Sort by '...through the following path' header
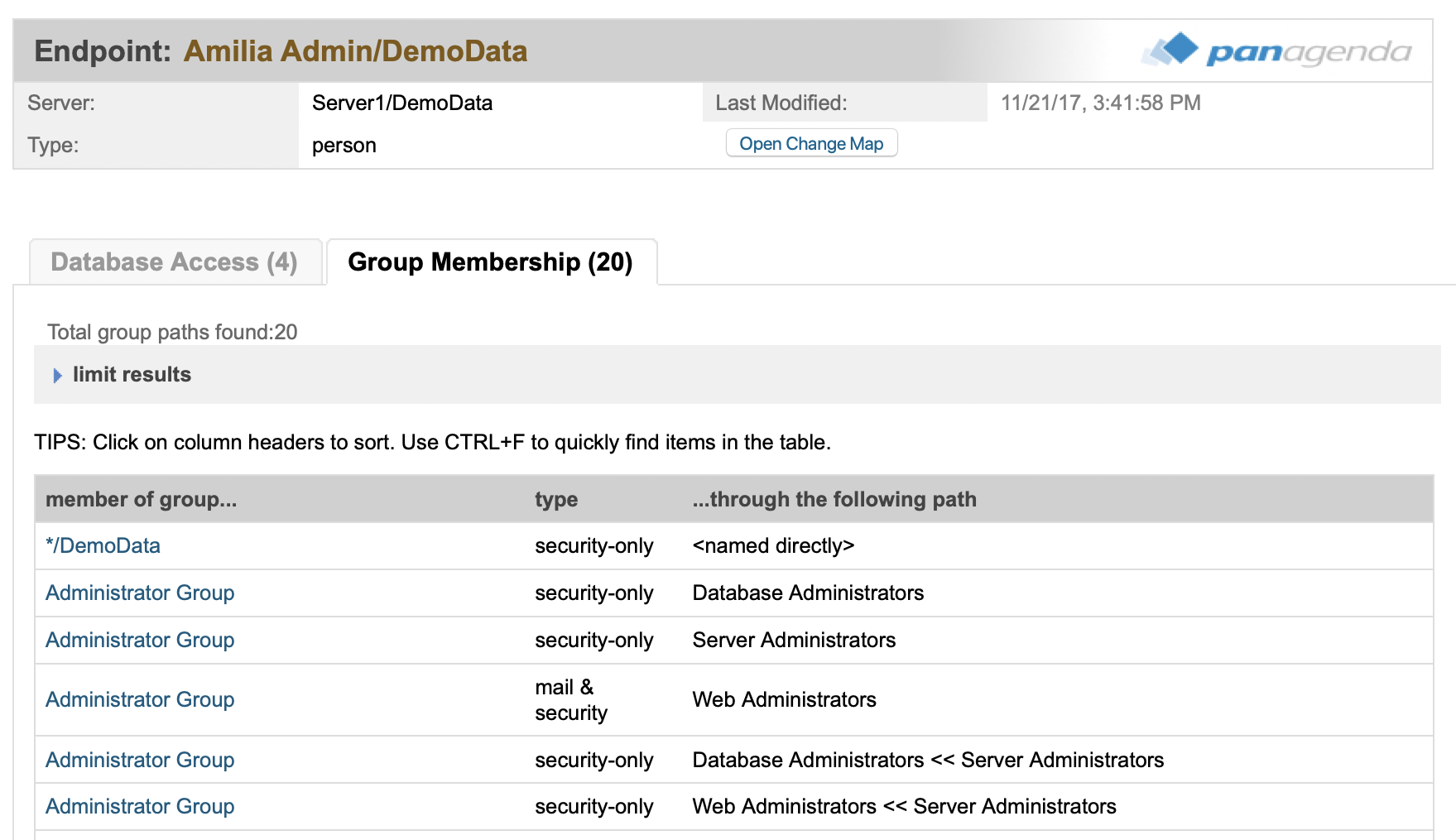Image resolution: width=1456 pixels, height=840 pixels. pos(834,499)
